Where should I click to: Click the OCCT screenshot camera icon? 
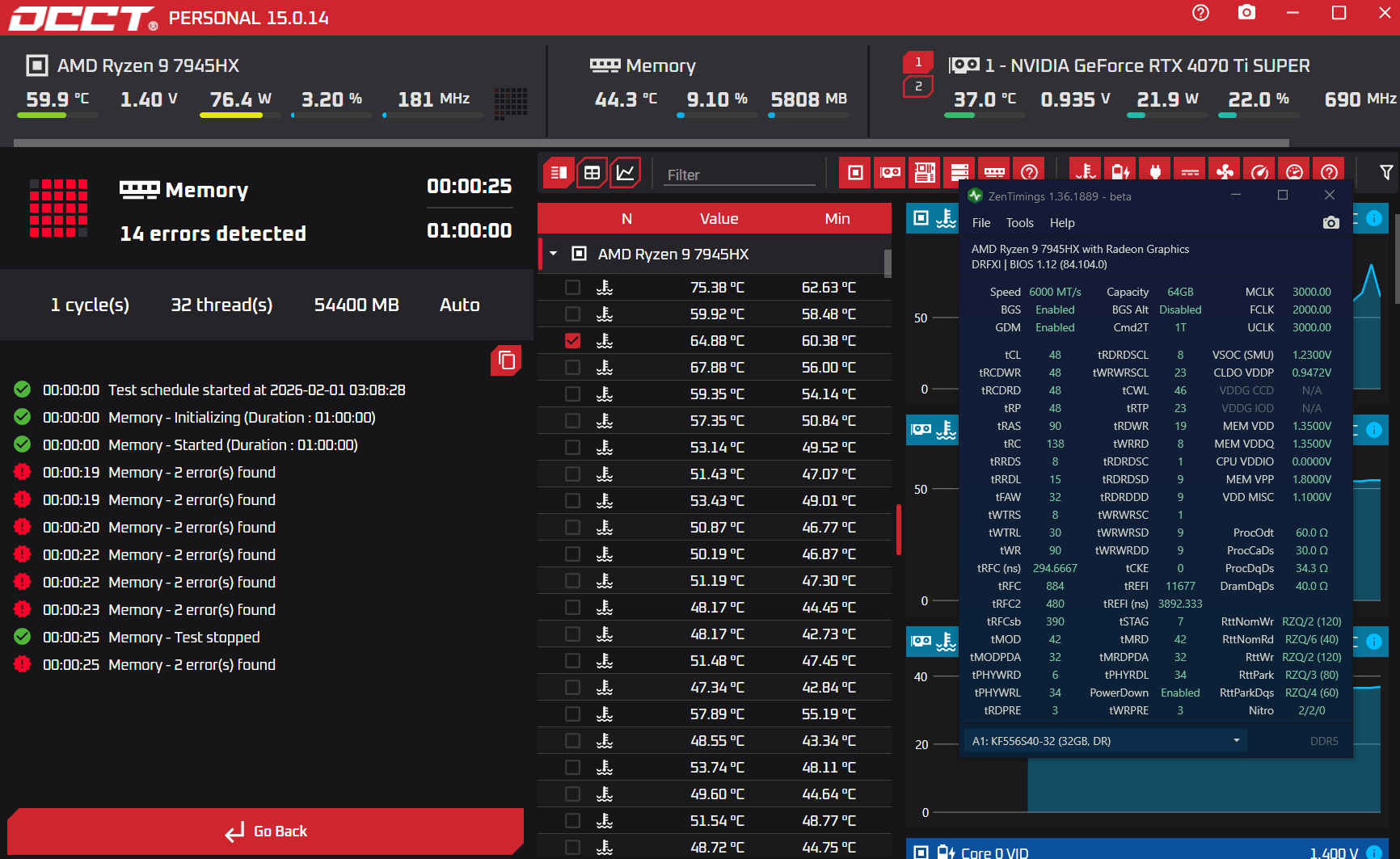tap(1246, 13)
